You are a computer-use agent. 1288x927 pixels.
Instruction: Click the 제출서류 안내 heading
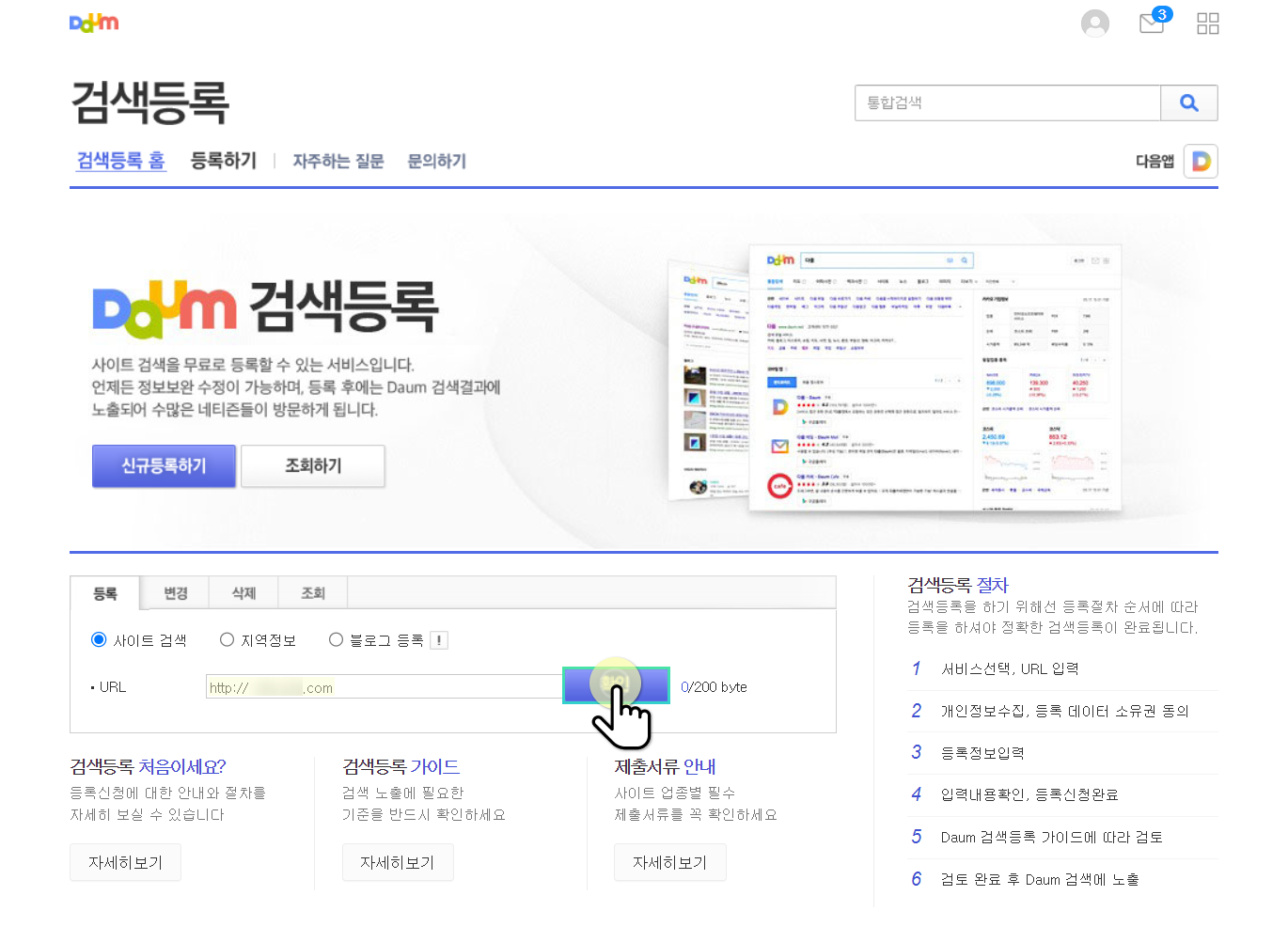point(665,766)
